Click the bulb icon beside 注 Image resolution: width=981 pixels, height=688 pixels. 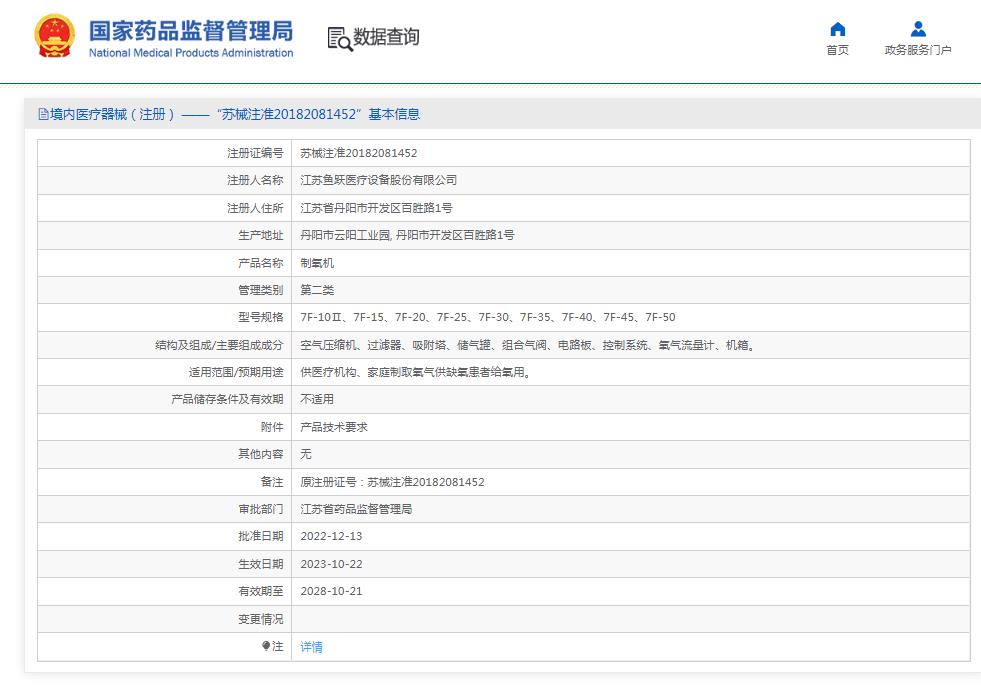click(266, 646)
